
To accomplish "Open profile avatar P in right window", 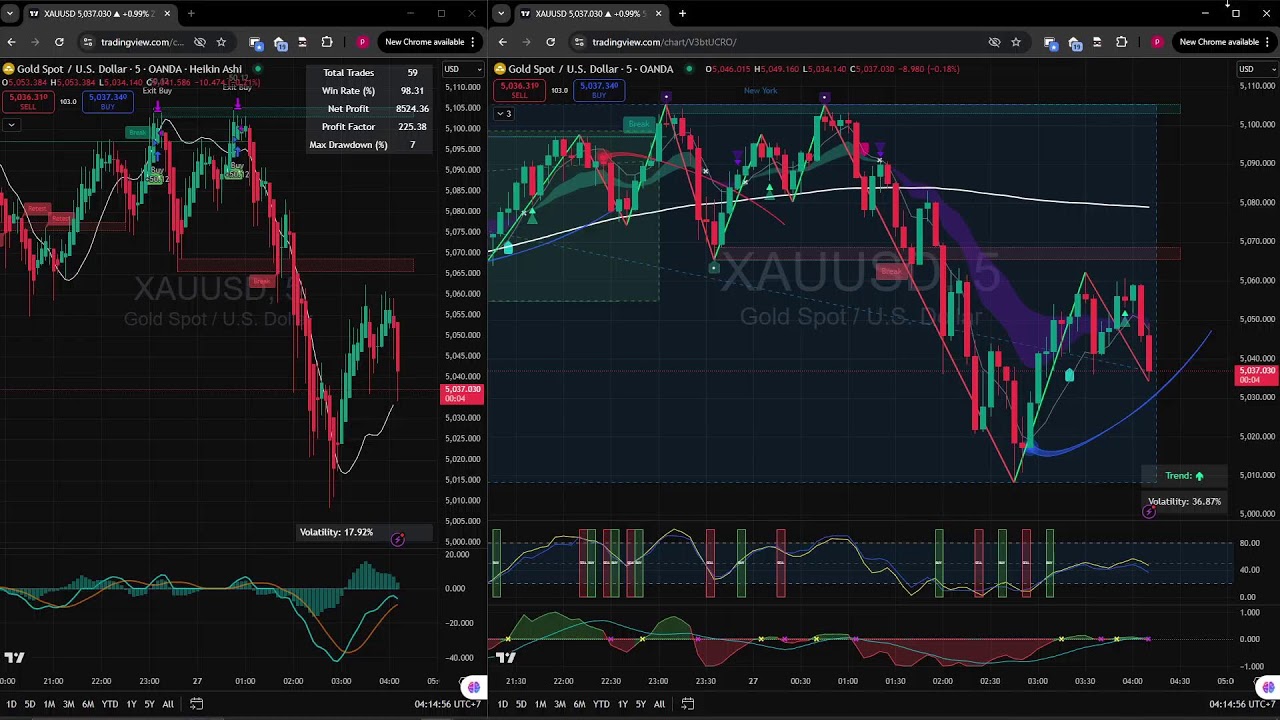I will pyautogui.click(x=1157, y=42).
